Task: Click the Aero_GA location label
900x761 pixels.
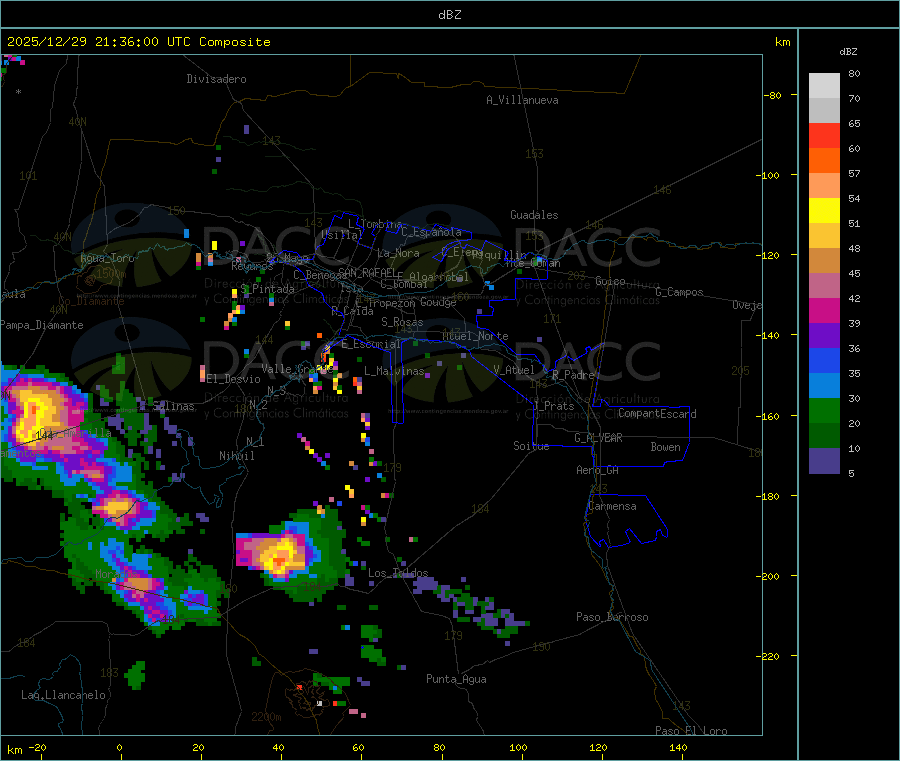Action: coord(598,470)
